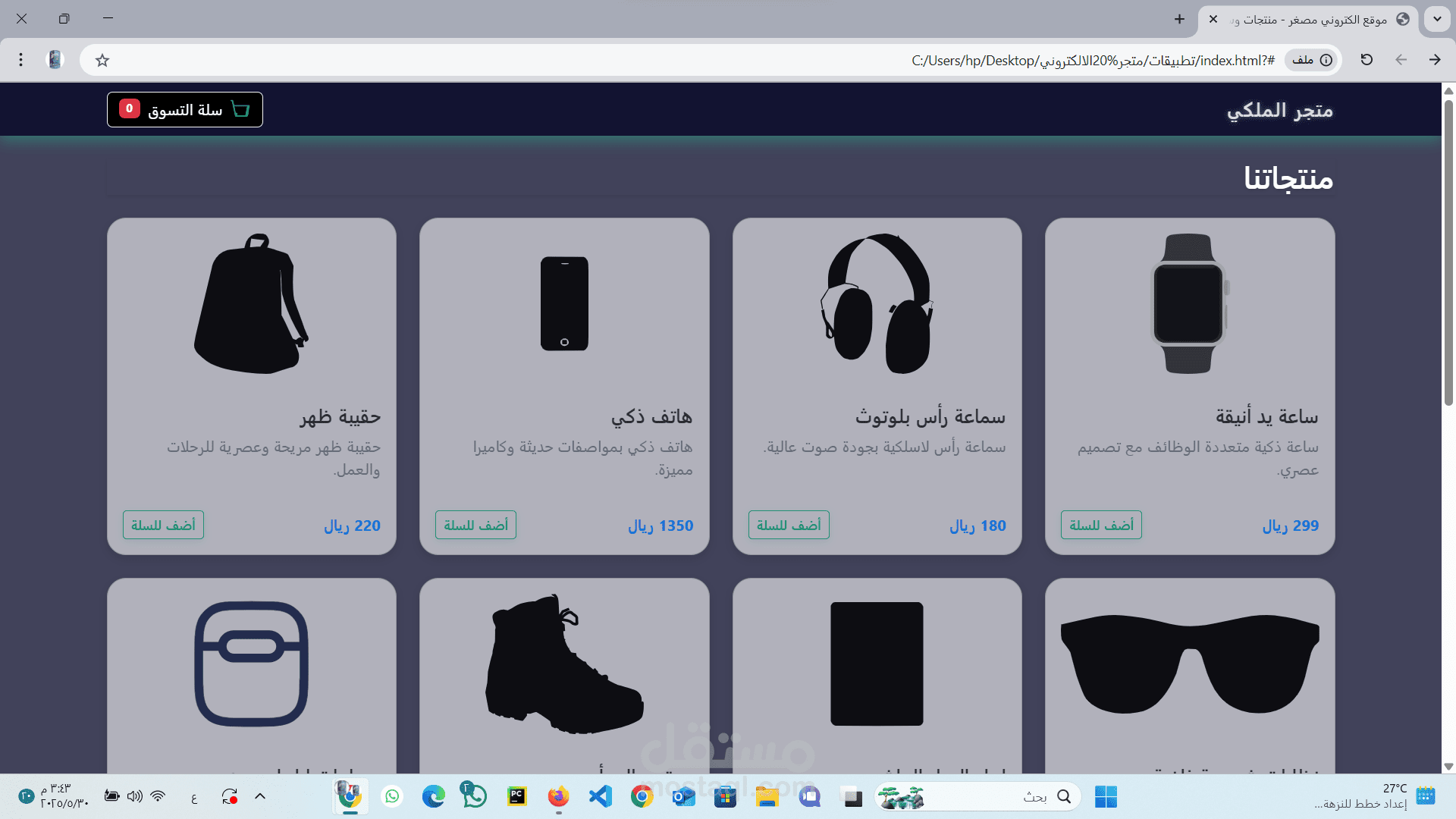Open Task View on the taskbar
Viewport: 1456px width, 819px height.
pyautogui.click(x=853, y=796)
